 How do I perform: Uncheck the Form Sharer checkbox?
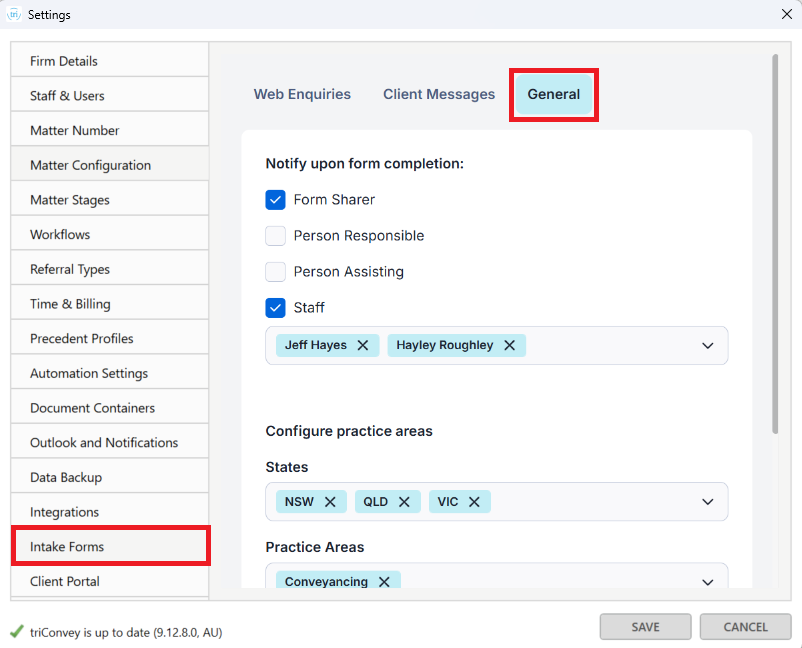[275, 200]
